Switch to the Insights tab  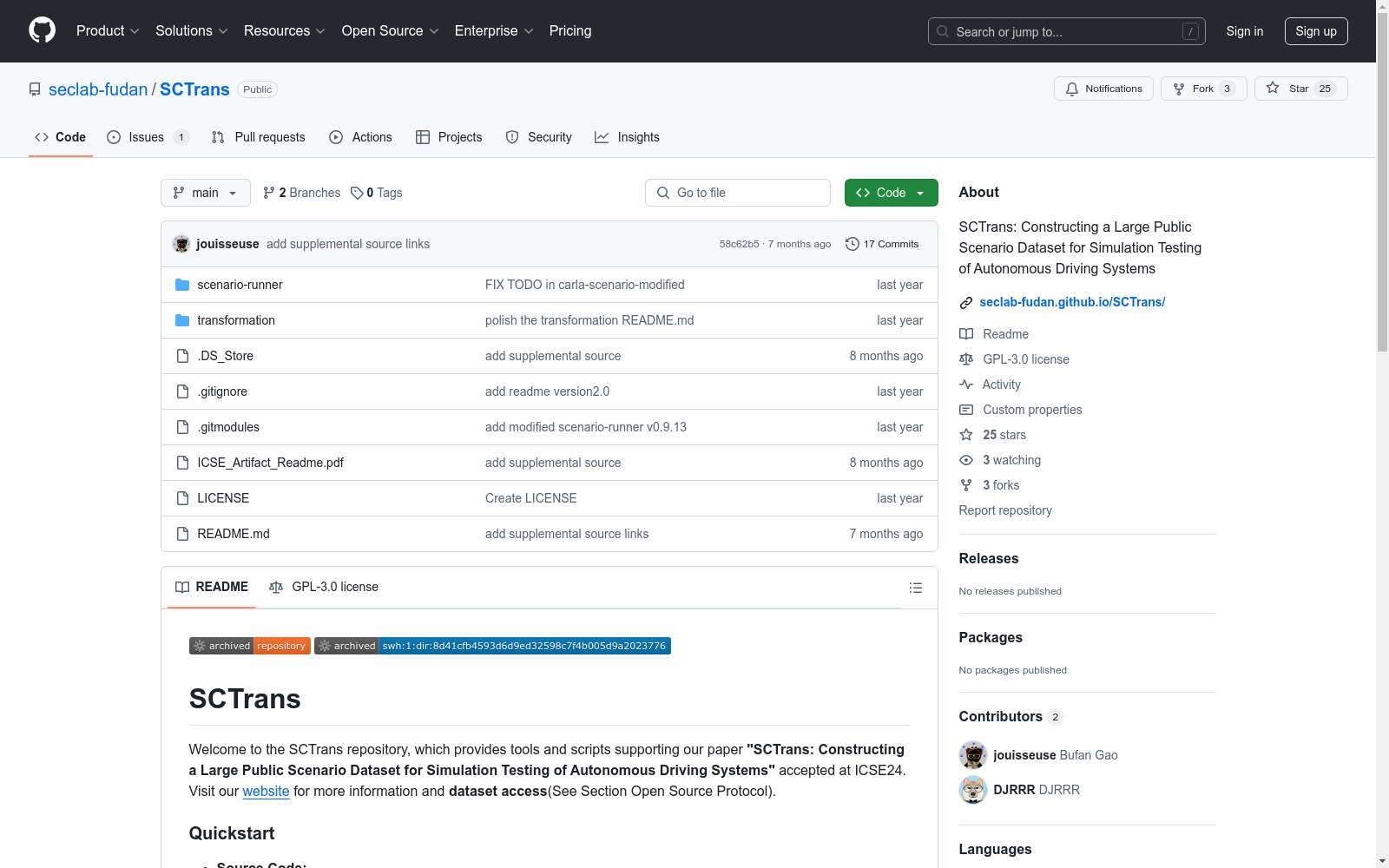coord(628,137)
